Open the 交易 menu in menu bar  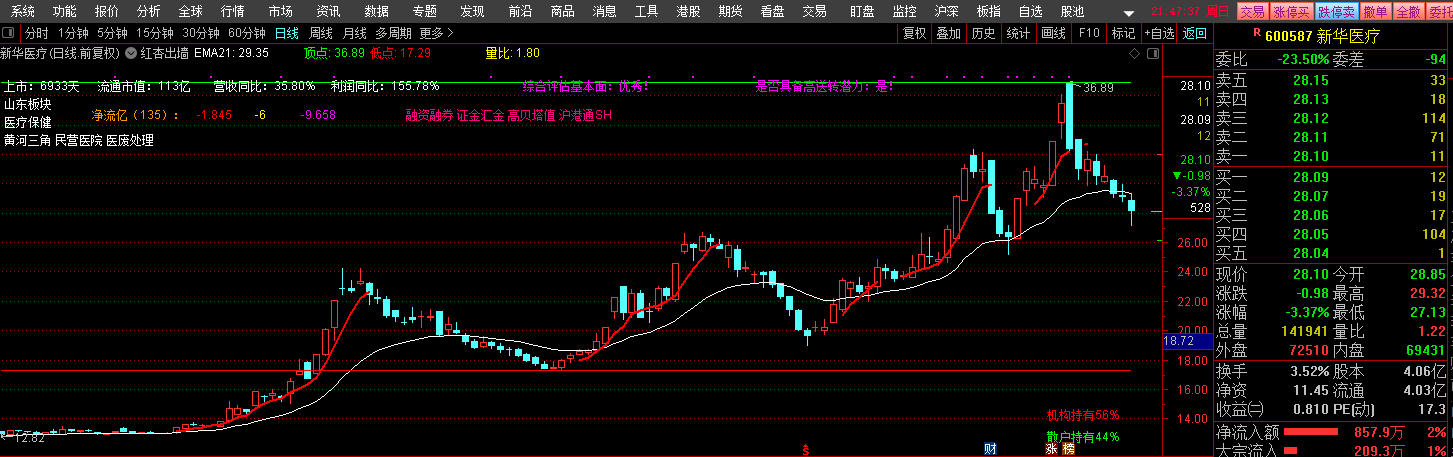point(814,12)
